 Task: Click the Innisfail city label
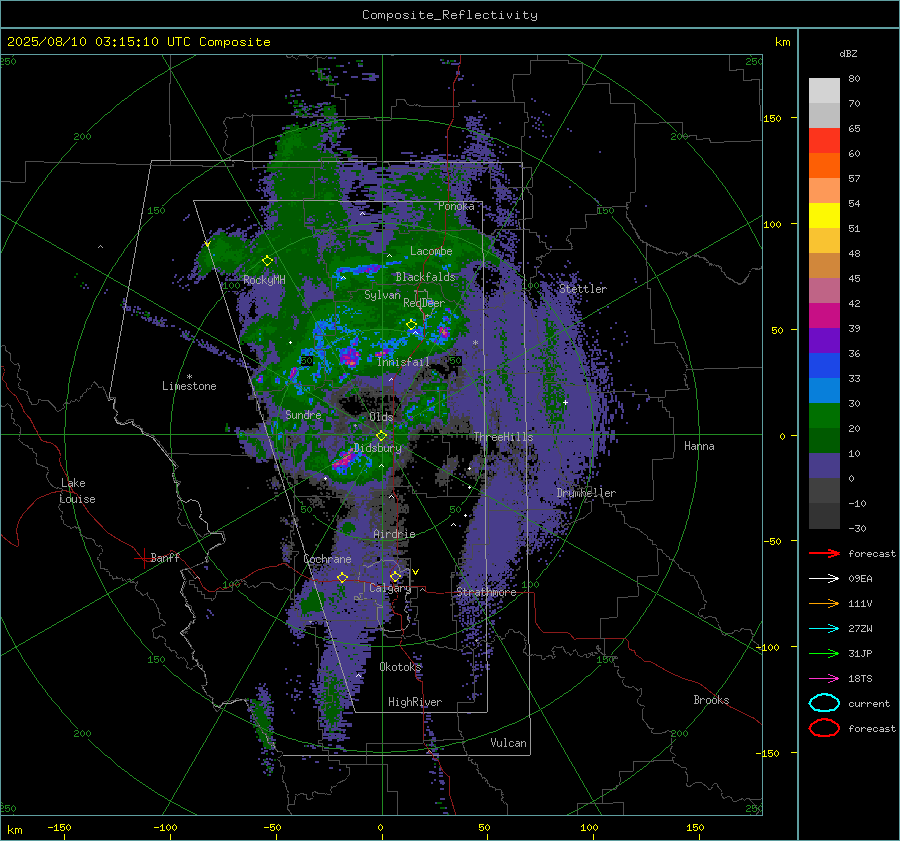[403, 362]
